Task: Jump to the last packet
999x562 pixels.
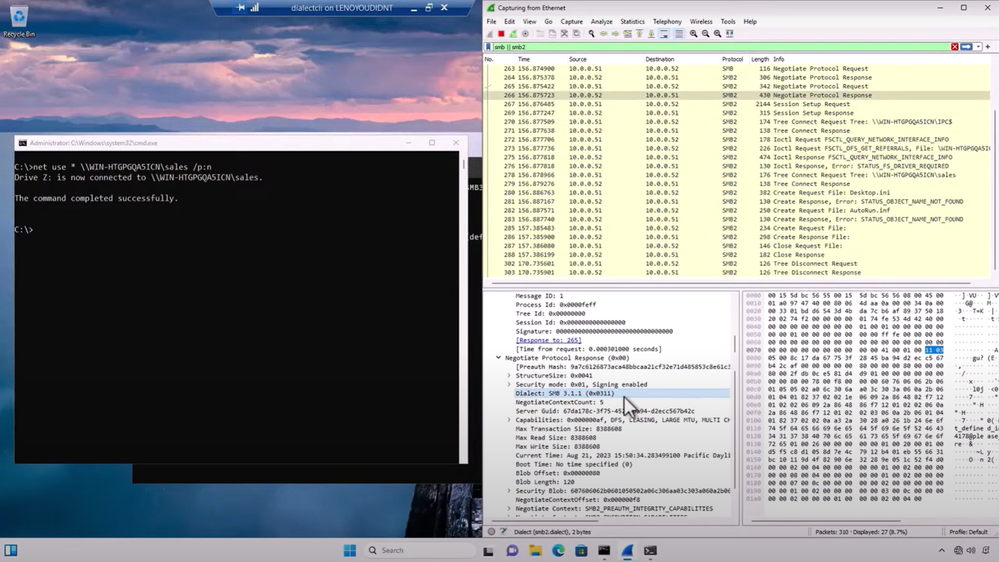Action: pos(651,34)
